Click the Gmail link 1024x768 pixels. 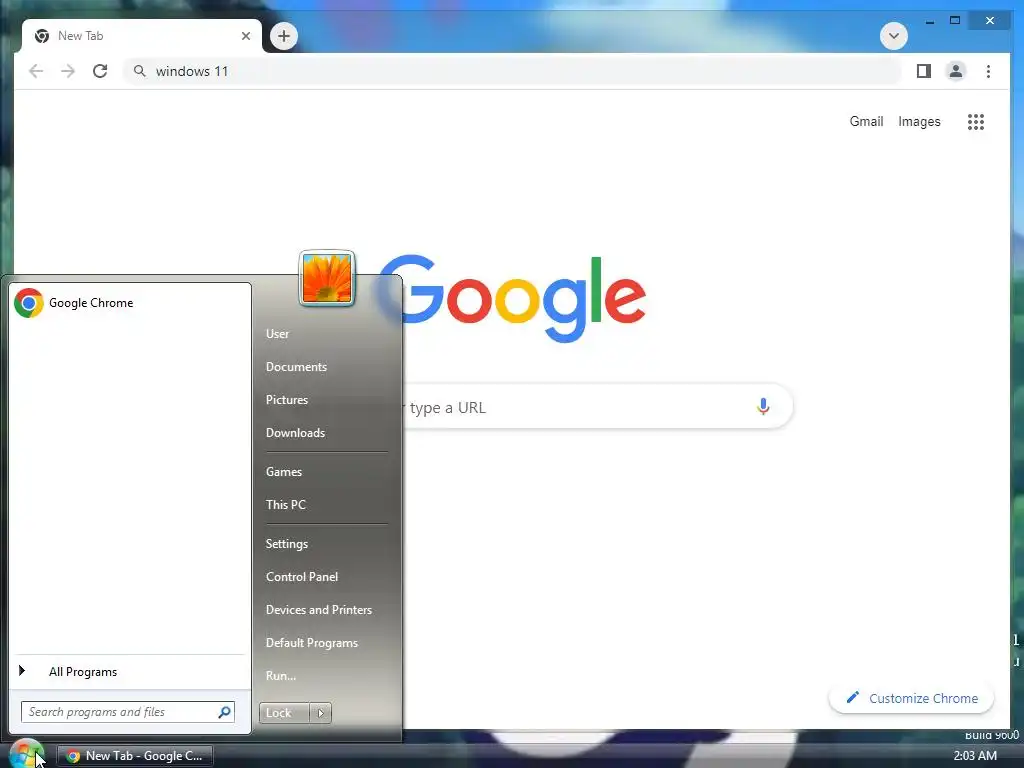[866, 121]
